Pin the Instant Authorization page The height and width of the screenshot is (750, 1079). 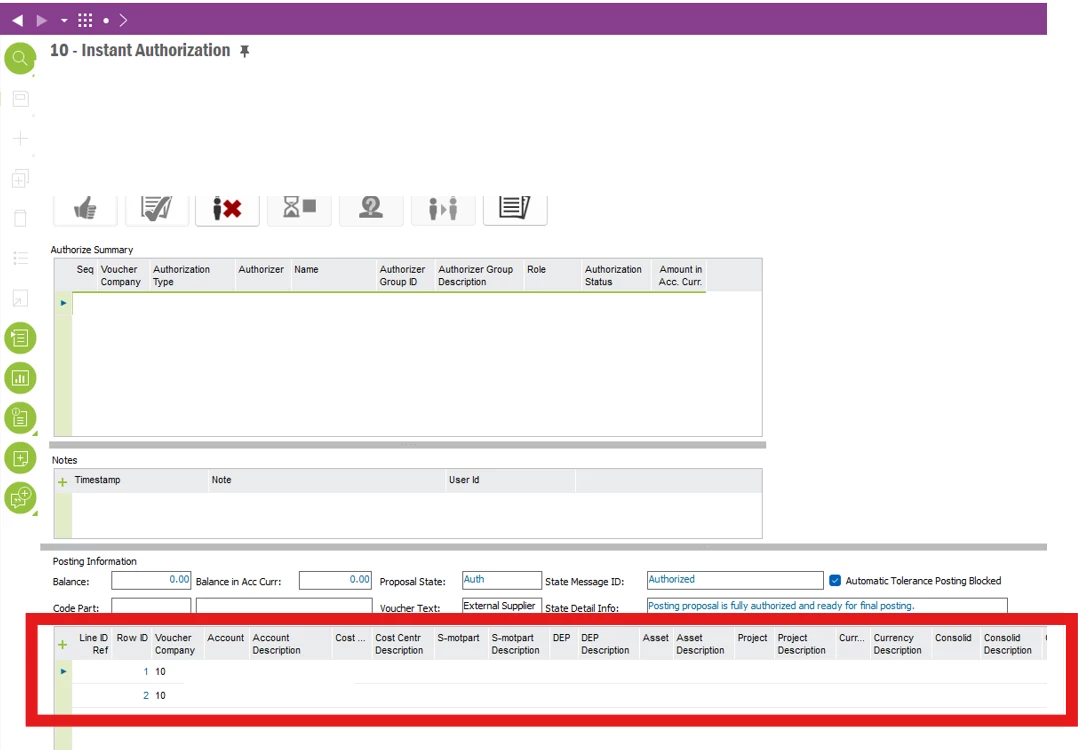[244, 51]
